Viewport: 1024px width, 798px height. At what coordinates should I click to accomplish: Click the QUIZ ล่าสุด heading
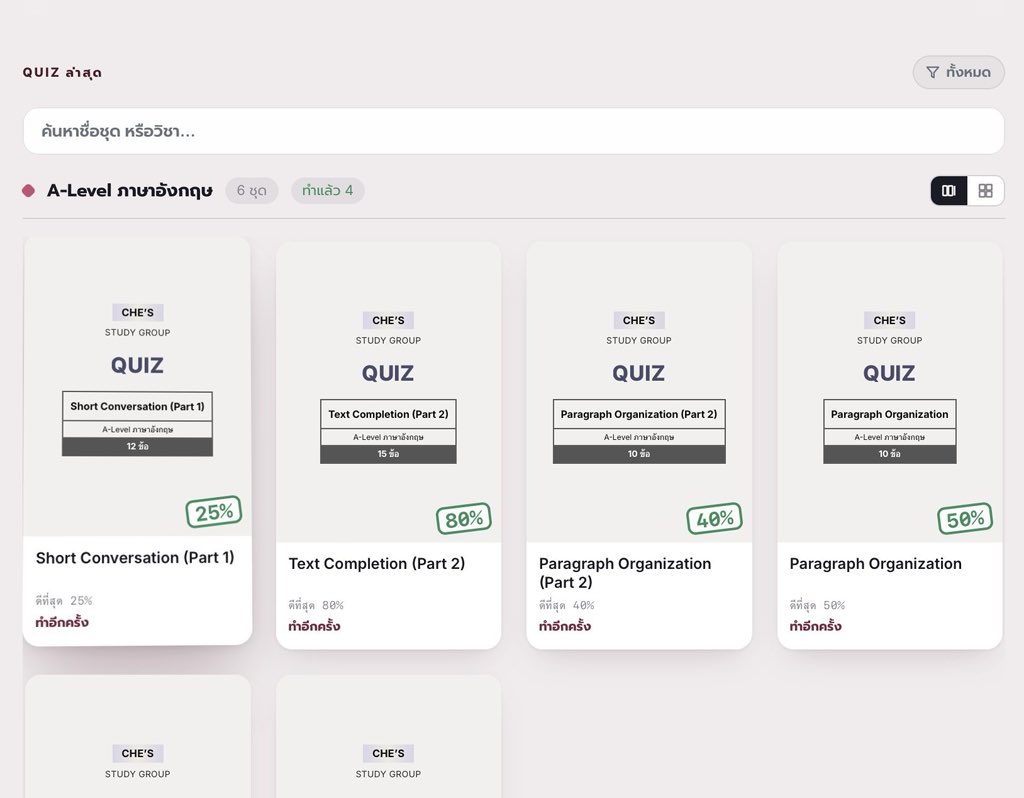62,72
